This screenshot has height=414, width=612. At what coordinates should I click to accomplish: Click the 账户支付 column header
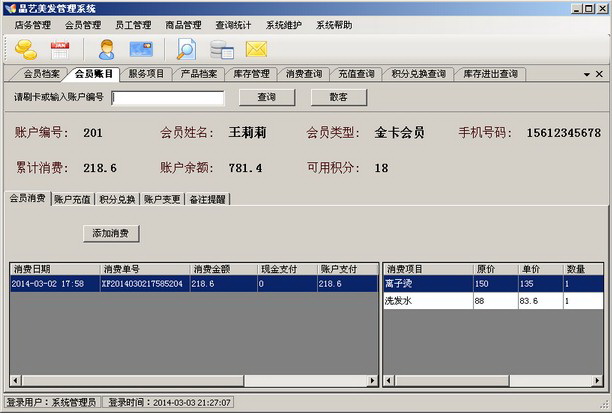coord(347,269)
